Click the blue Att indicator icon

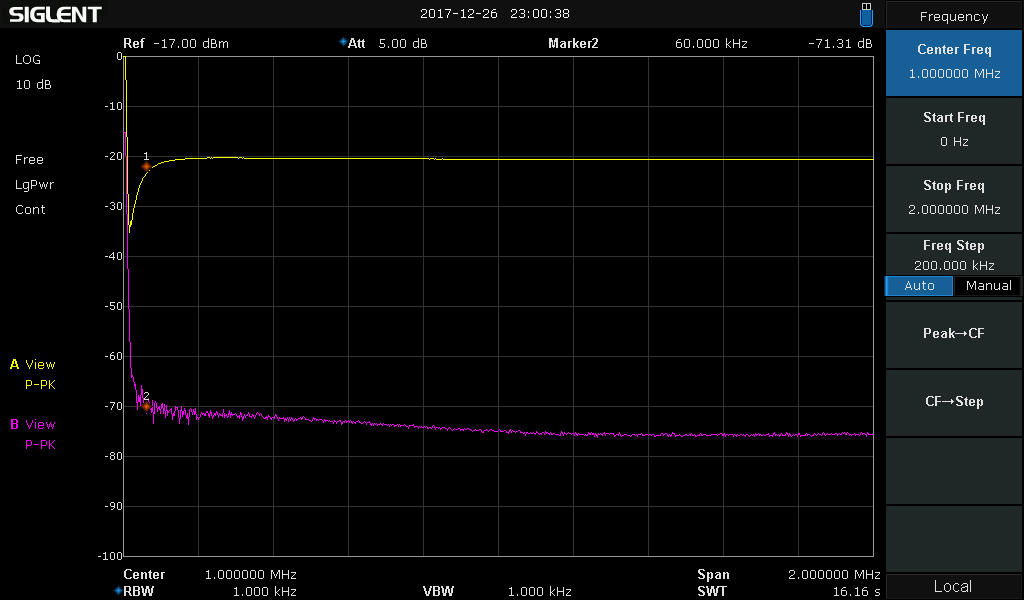(343, 43)
